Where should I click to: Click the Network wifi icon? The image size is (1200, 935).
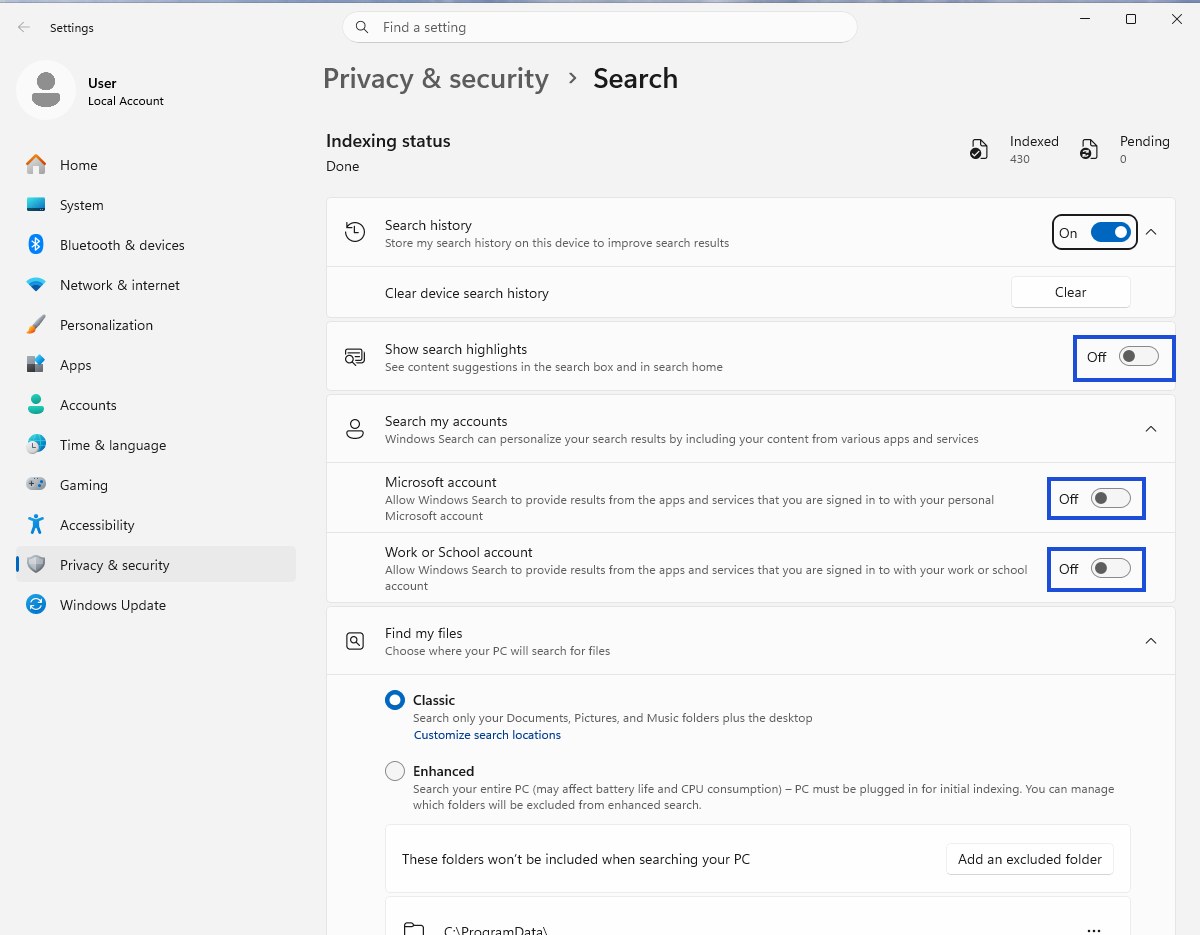36,285
